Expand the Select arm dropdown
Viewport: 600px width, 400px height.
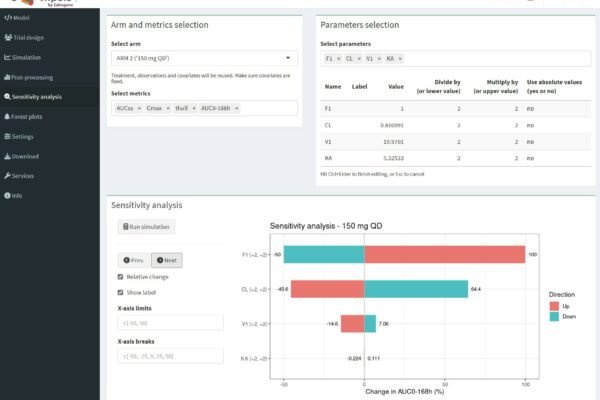[x=203, y=59]
